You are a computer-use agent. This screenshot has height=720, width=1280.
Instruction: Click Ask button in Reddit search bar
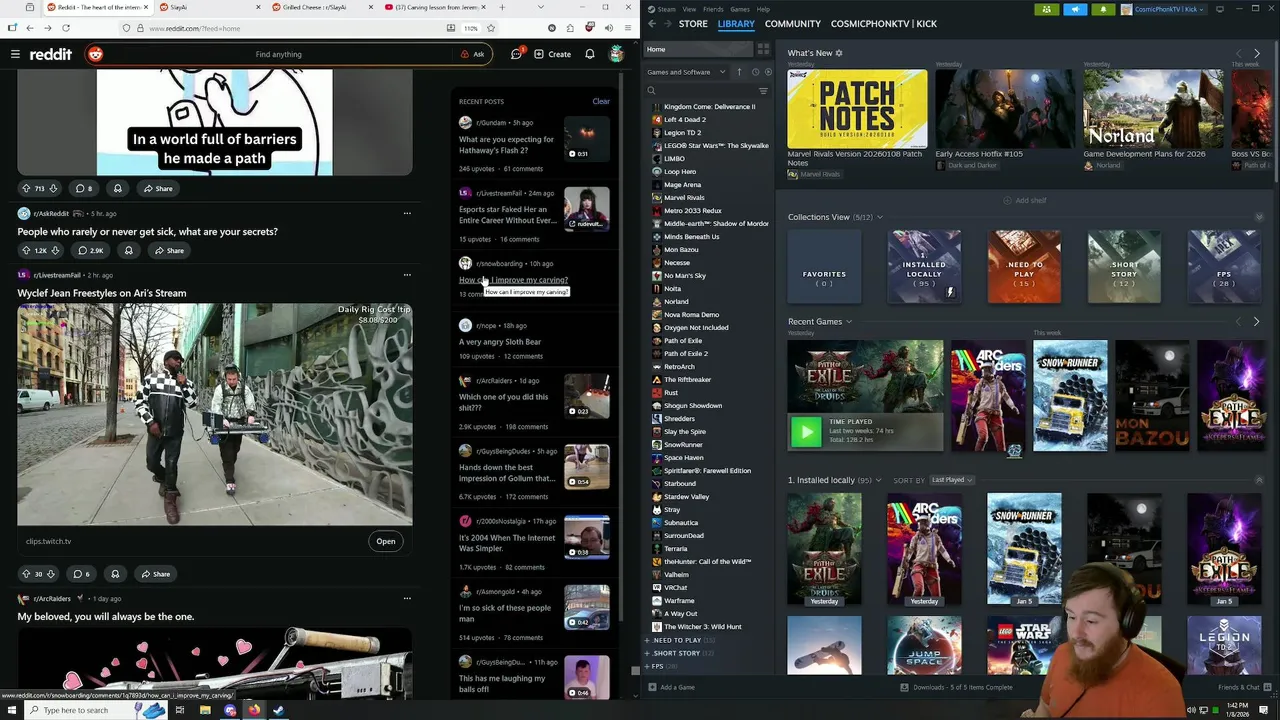click(x=473, y=54)
